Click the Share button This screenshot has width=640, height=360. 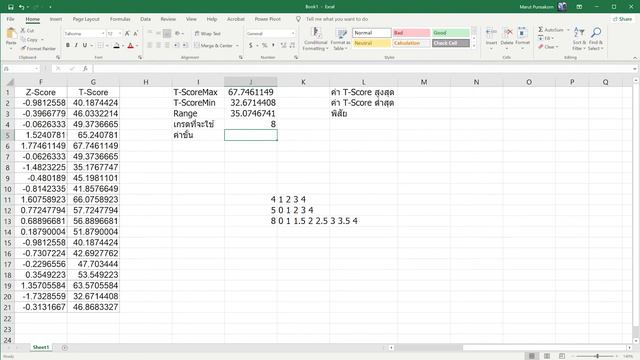(622, 19)
